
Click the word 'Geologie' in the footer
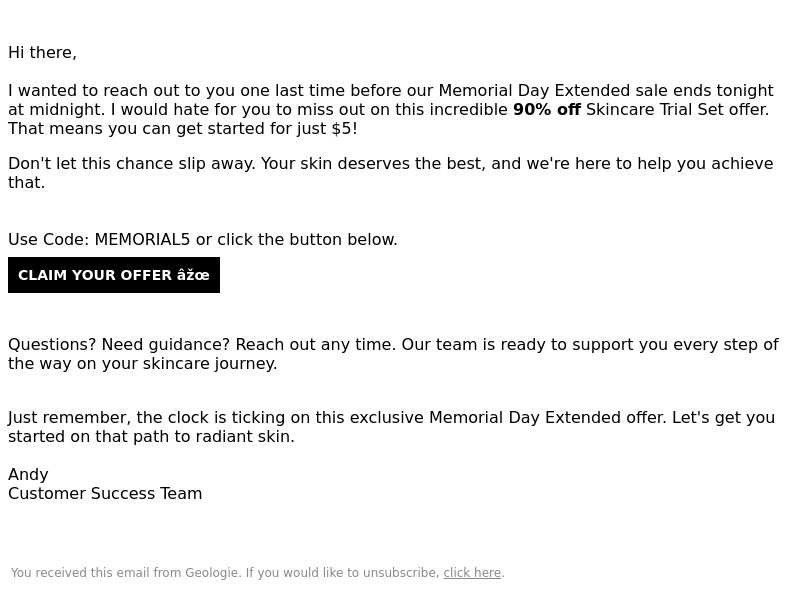[211, 573]
